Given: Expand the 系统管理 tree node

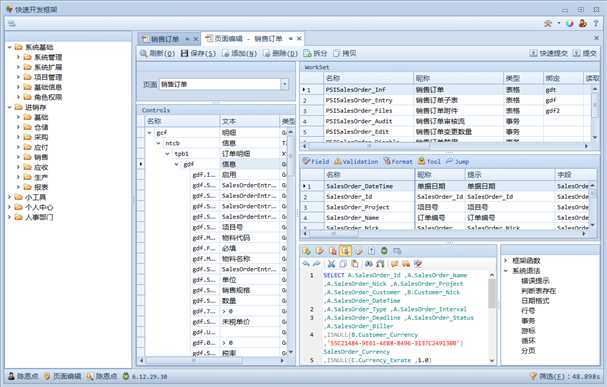Looking at the screenshot, I should pos(18,57).
